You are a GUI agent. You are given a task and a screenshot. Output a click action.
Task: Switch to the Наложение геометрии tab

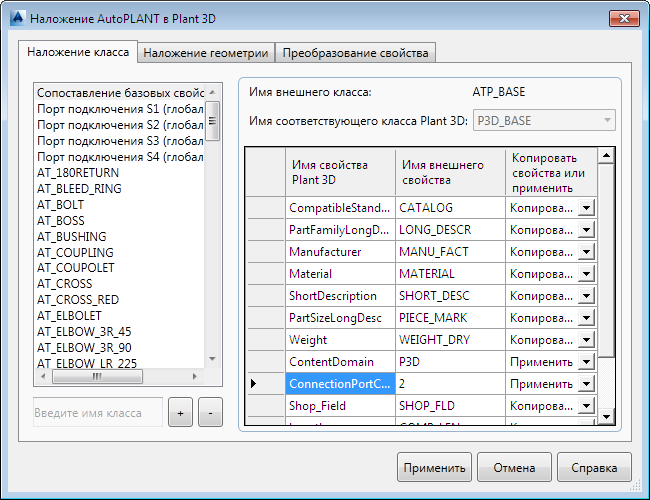(x=206, y=53)
